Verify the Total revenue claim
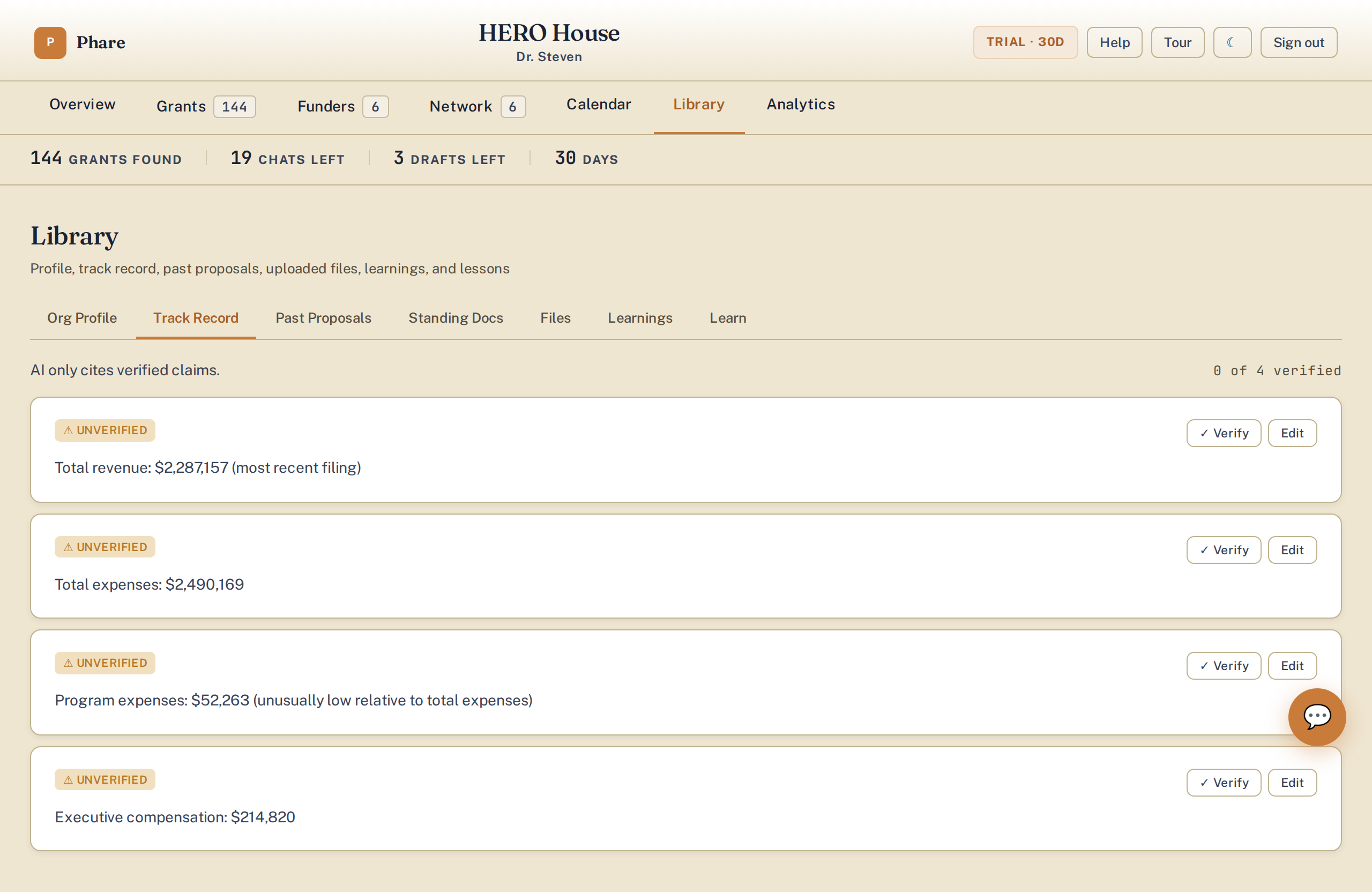The width and height of the screenshot is (1372, 892). click(1224, 433)
